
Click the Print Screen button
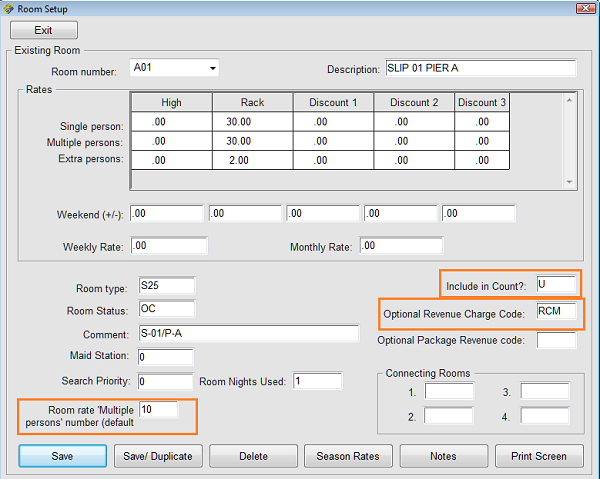[x=539, y=456]
